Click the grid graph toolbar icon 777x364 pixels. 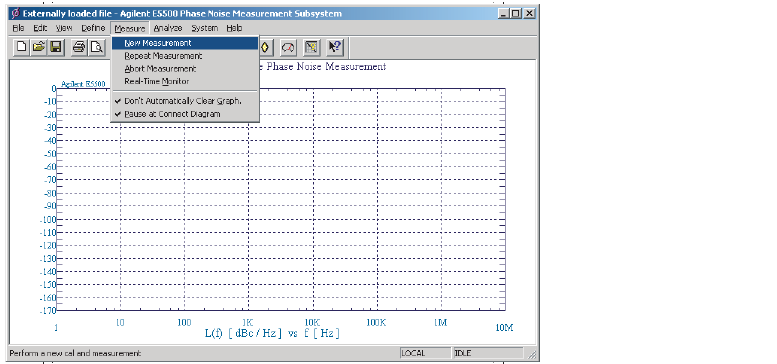tap(312, 48)
